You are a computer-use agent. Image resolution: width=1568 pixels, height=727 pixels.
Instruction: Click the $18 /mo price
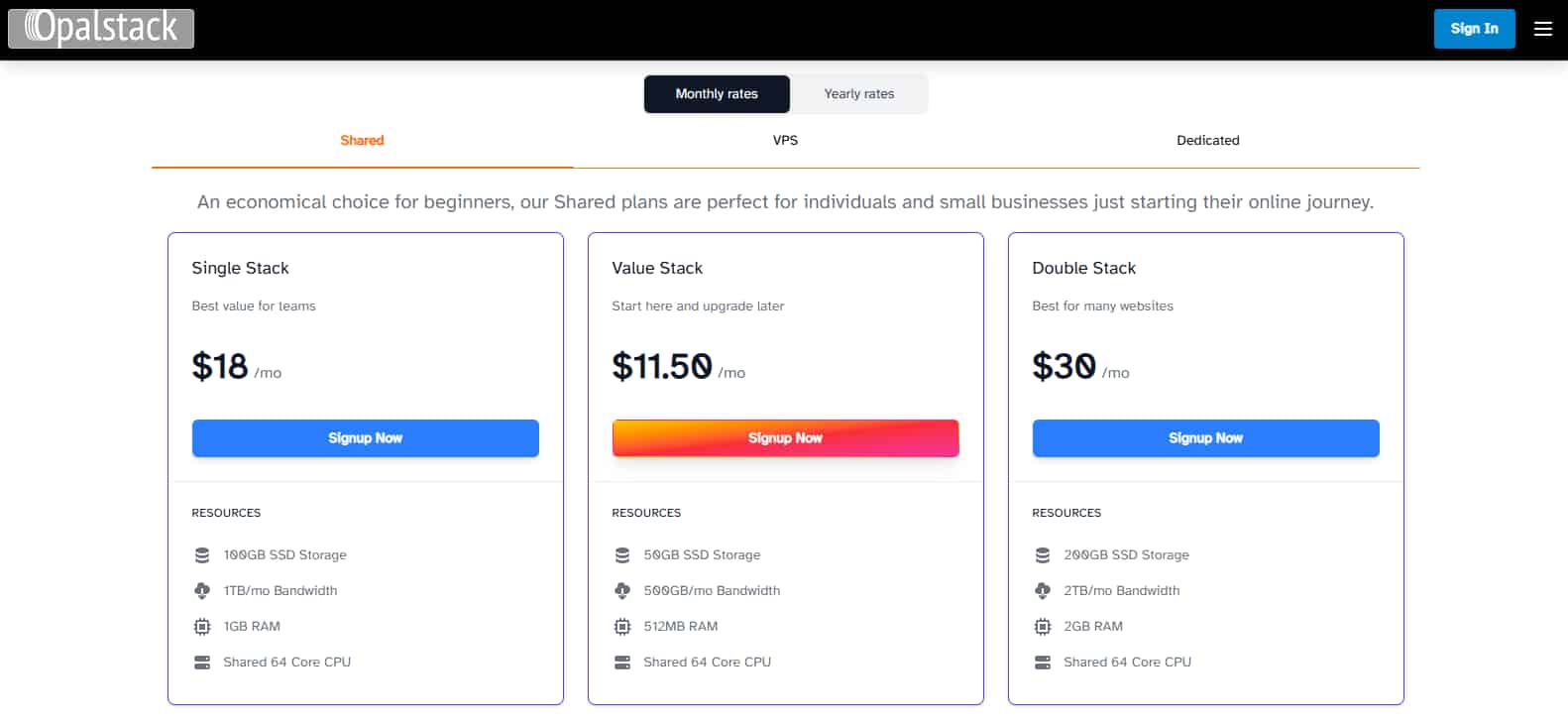(237, 367)
